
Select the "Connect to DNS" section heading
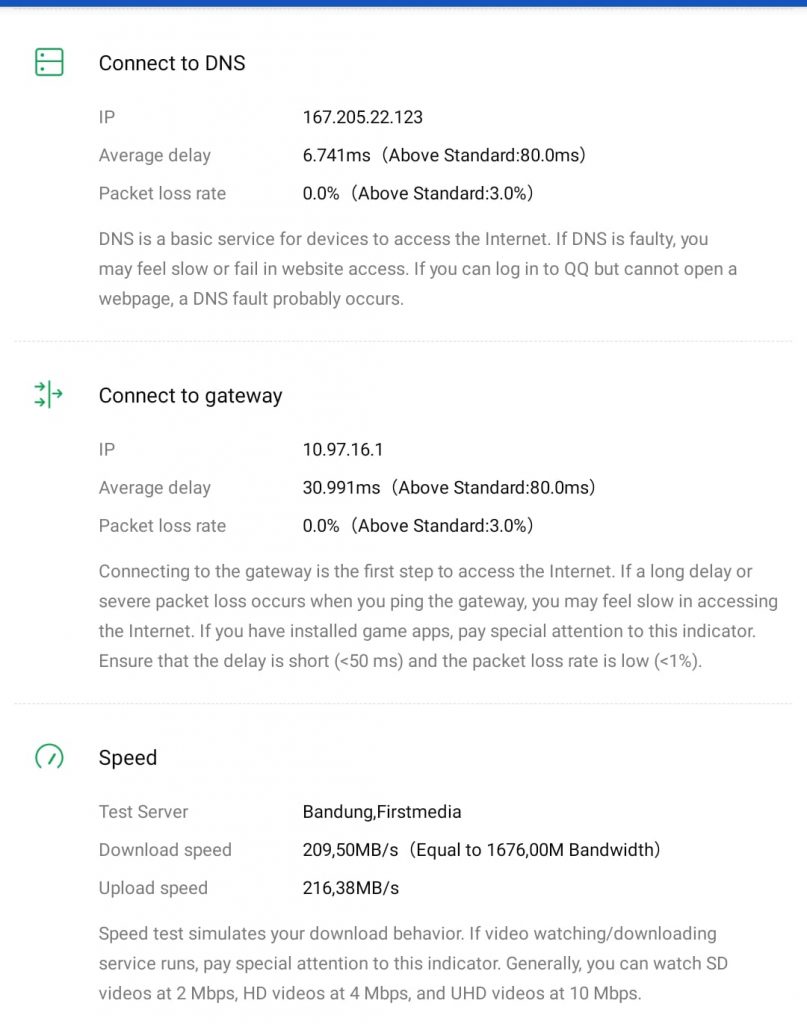tap(172, 63)
